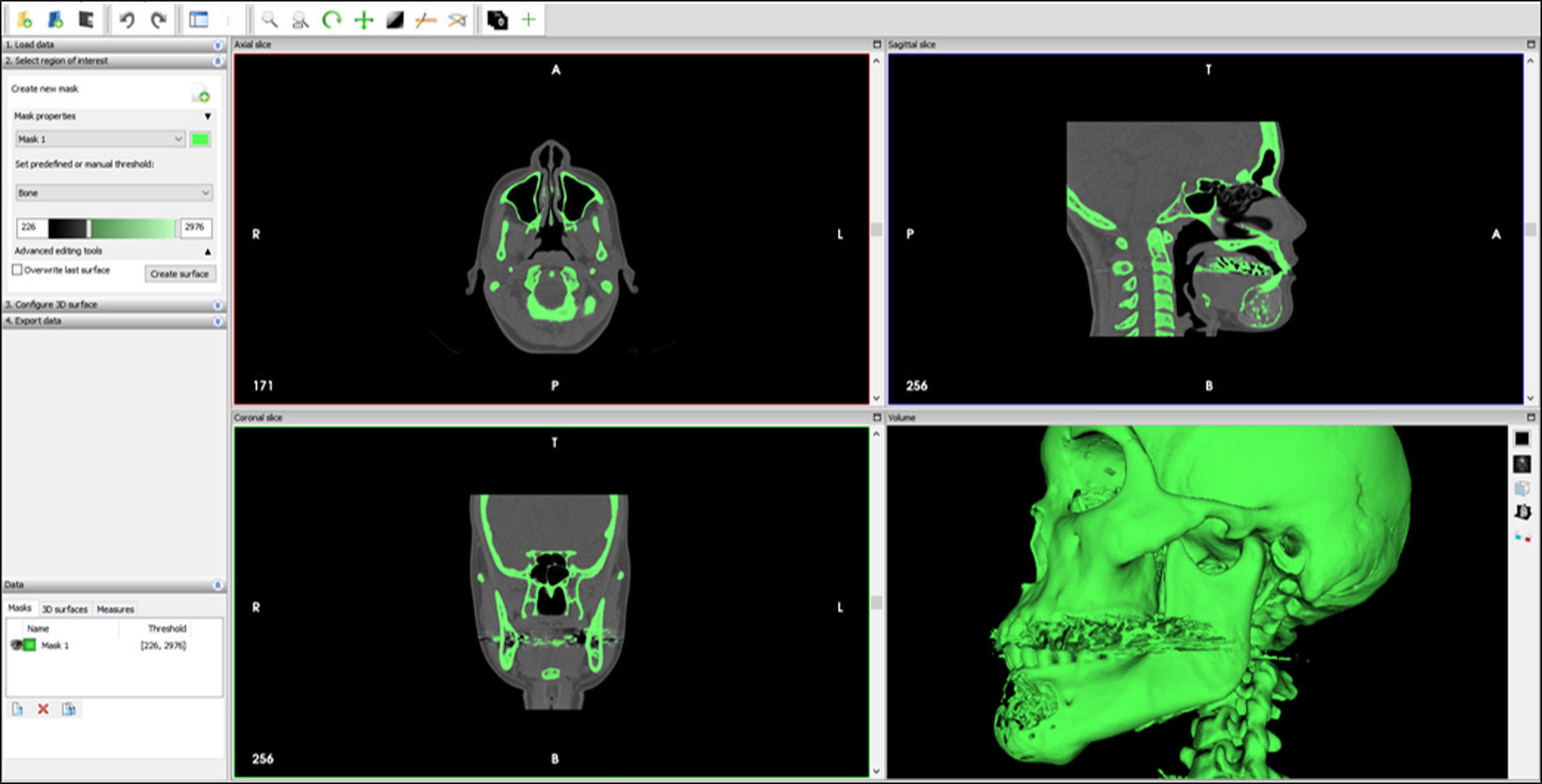
Task: Choose the brightness and contrast tool
Action: click(395, 19)
